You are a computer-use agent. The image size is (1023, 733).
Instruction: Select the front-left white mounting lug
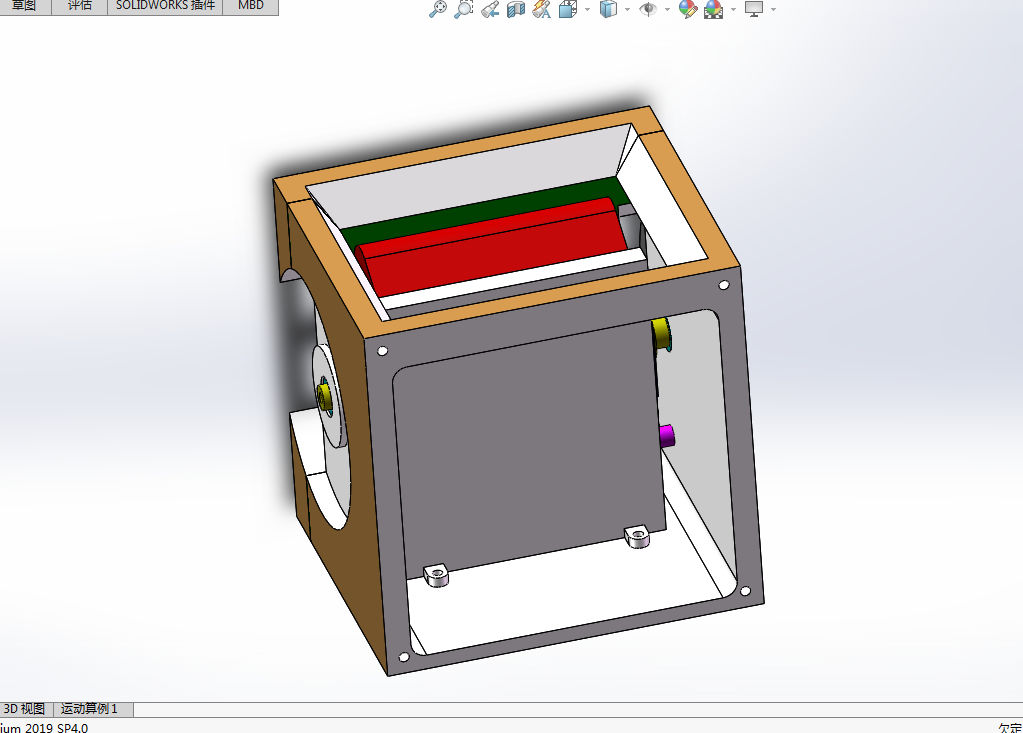point(436,575)
